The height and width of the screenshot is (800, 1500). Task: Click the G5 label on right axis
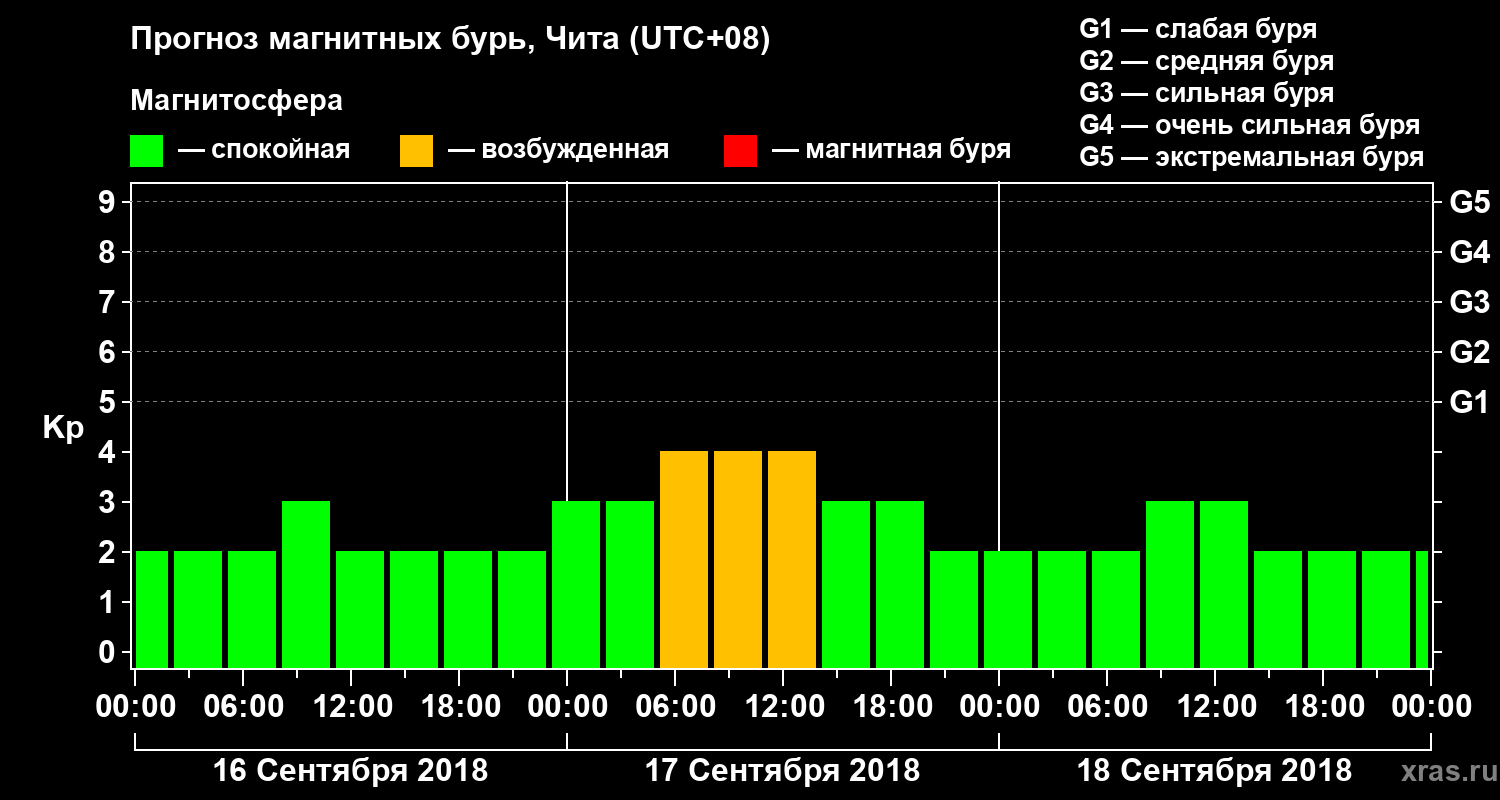coord(1469,202)
